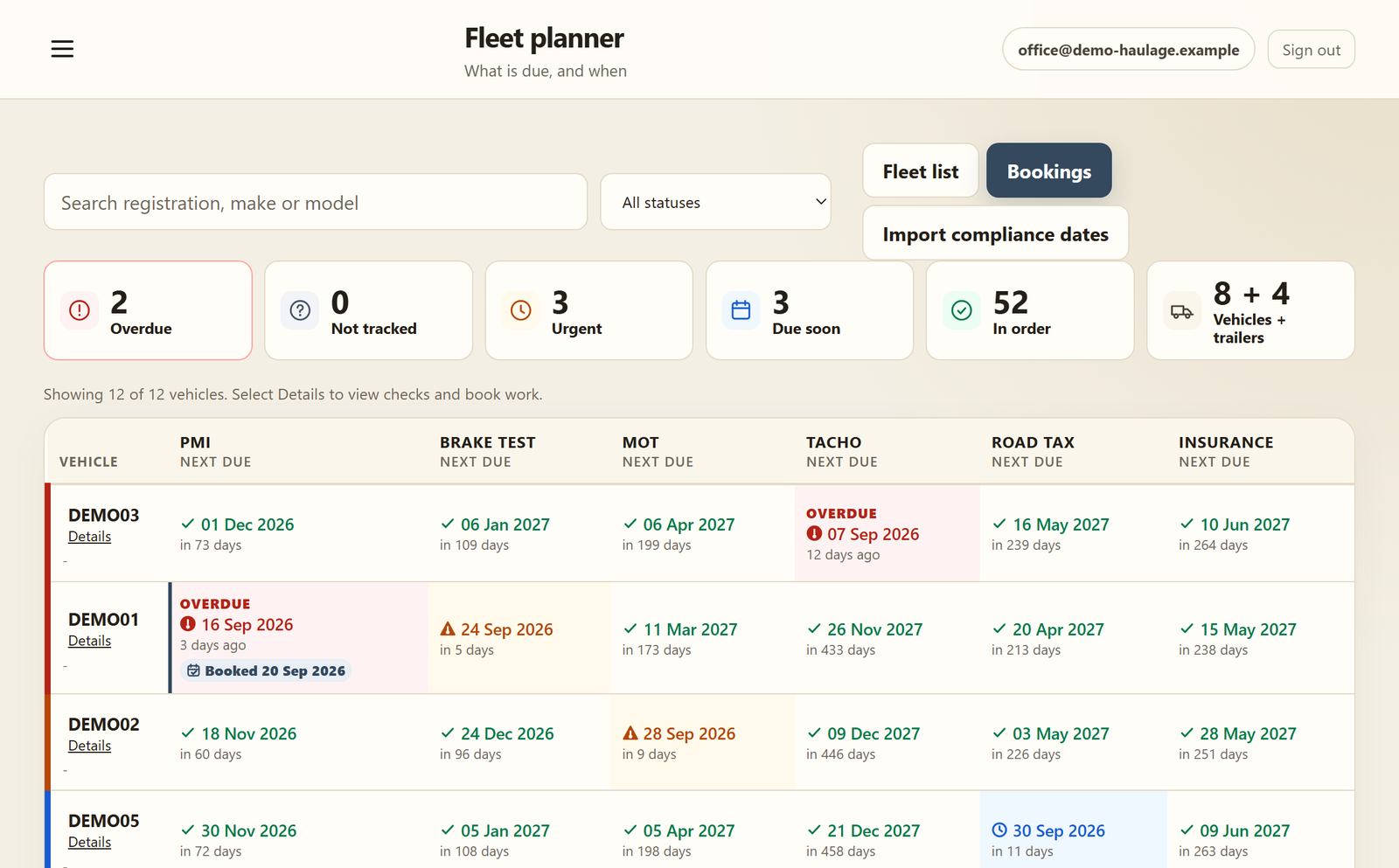Open the hamburger navigation menu
The width and height of the screenshot is (1399, 868).
[62, 49]
